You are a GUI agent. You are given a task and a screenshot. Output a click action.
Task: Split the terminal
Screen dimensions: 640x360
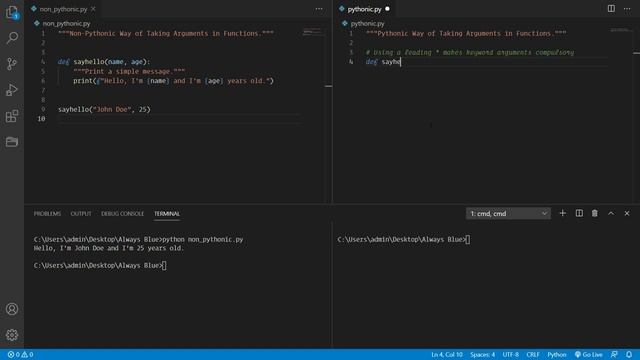coord(579,213)
